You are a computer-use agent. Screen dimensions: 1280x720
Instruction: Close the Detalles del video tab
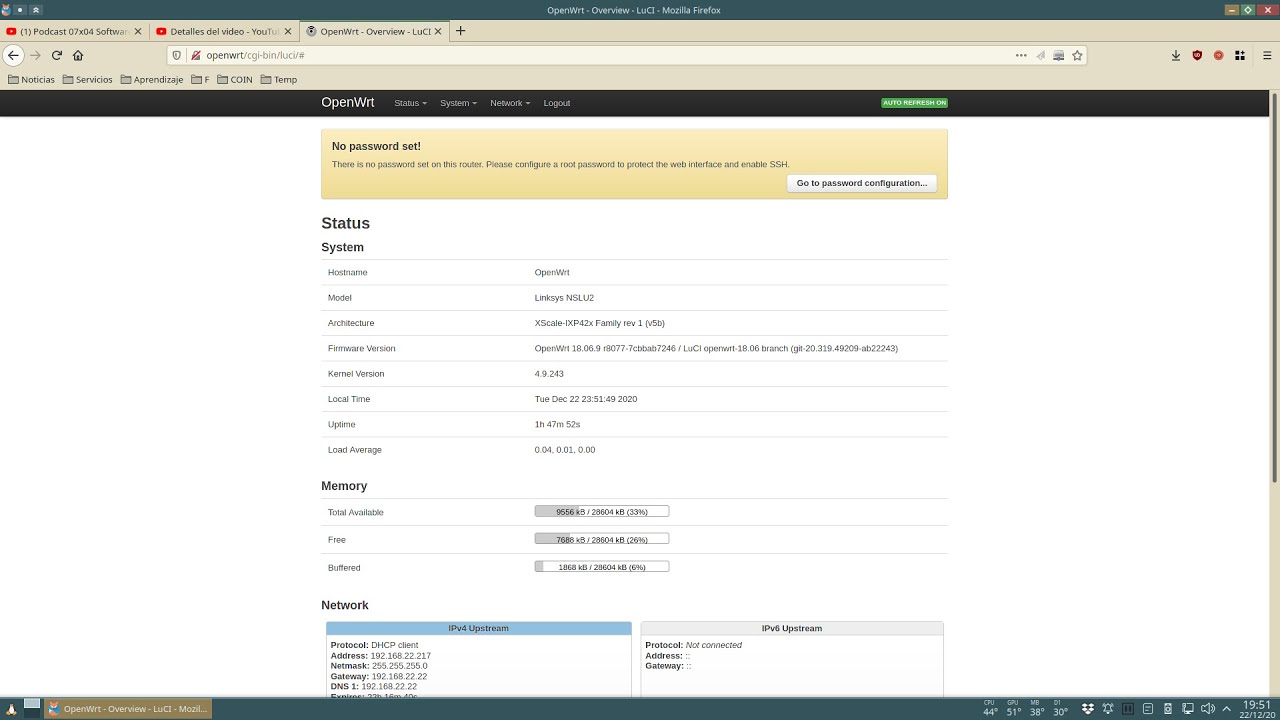click(x=288, y=31)
